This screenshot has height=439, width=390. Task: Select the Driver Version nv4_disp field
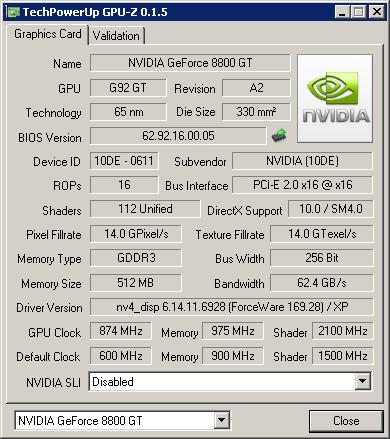click(x=232, y=307)
